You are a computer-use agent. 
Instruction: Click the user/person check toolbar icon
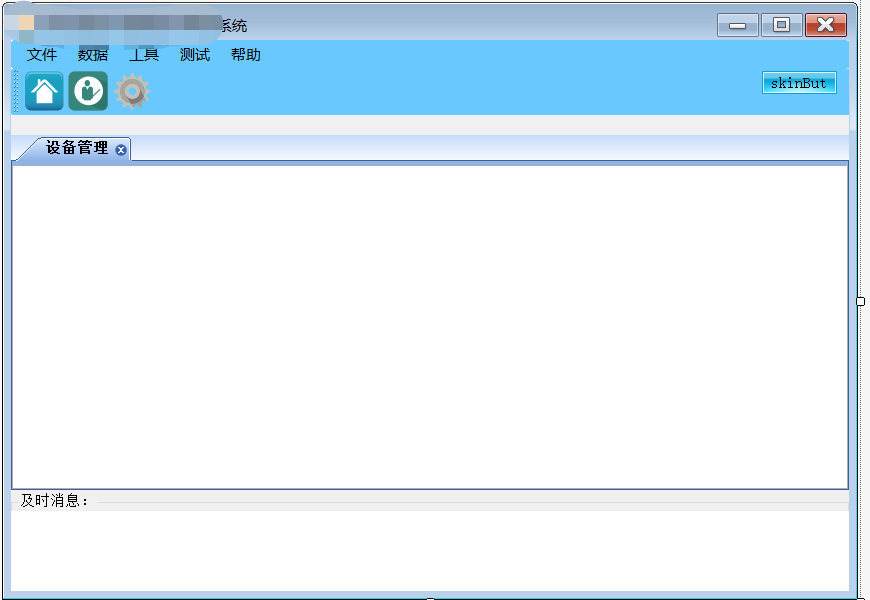(x=86, y=91)
